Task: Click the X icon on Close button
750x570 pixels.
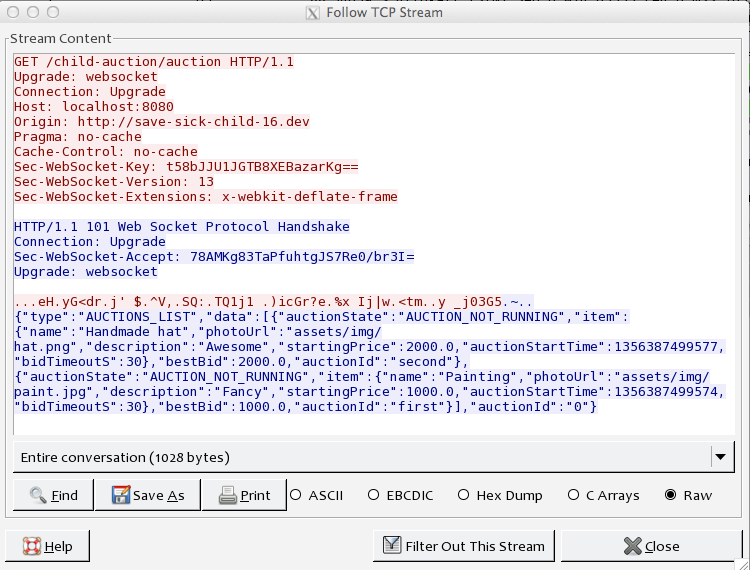Action: (631, 546)
